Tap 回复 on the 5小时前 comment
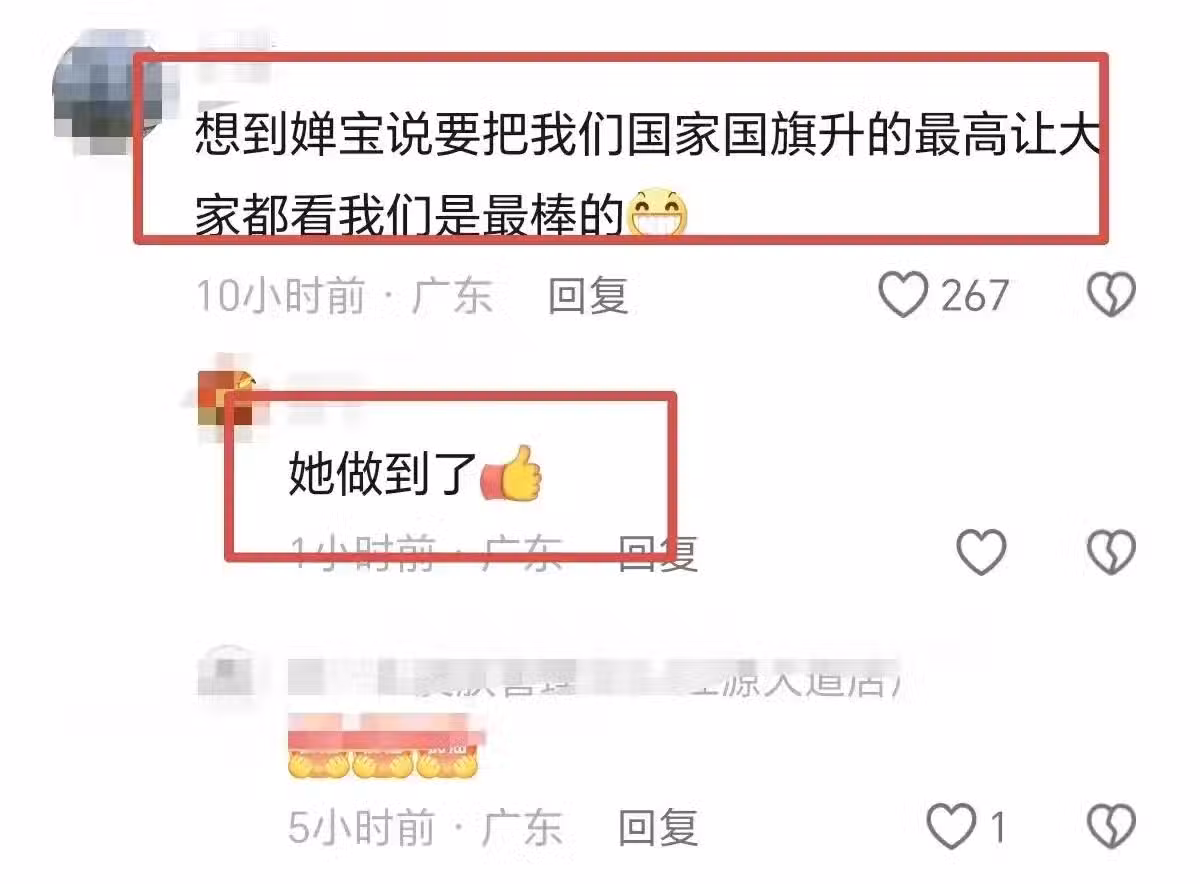The height and width of the screenshot is (884, 1200). [657, 828]
